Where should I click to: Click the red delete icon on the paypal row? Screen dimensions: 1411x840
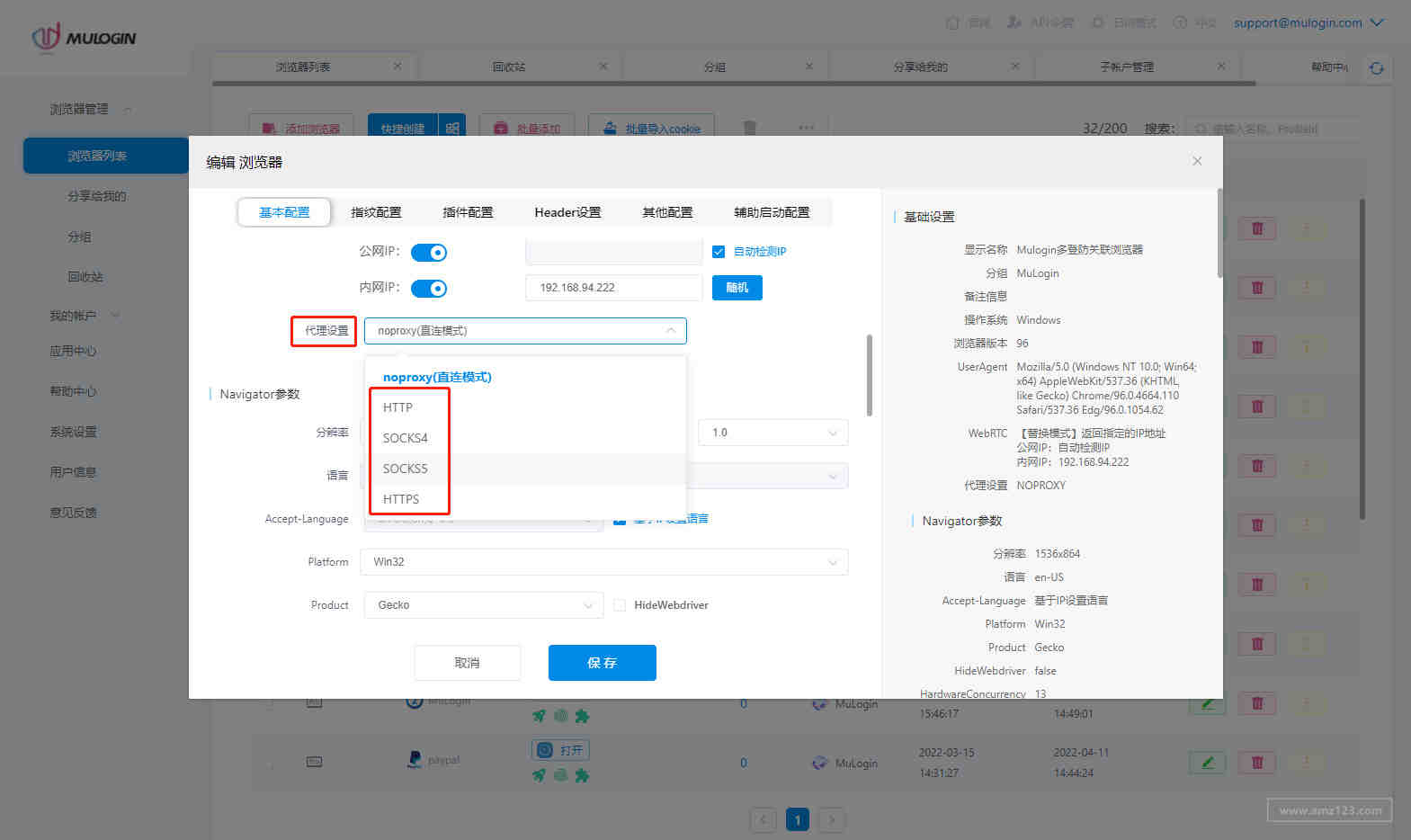[x=1257, y=763]
